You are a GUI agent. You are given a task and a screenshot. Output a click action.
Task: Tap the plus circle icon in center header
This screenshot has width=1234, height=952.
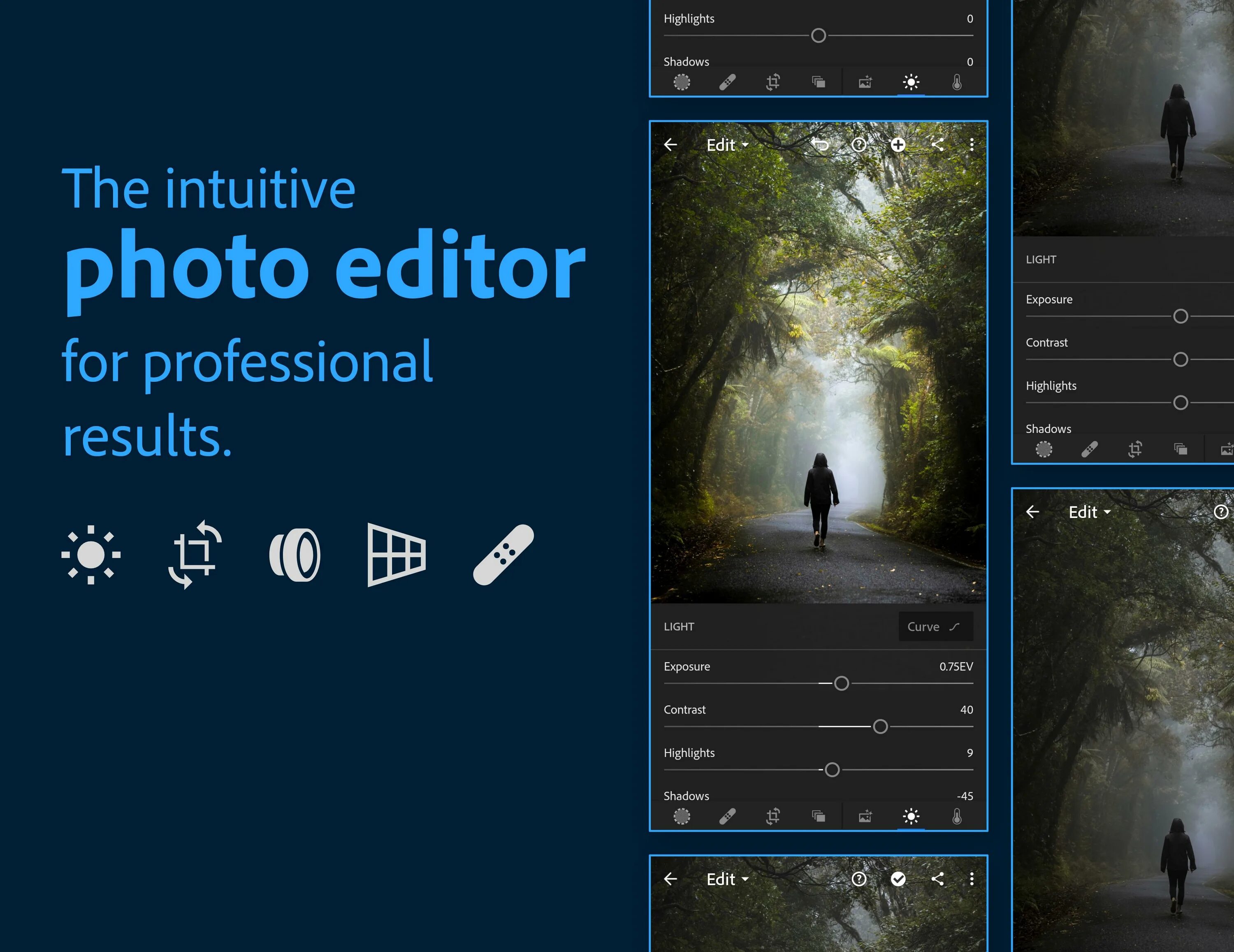[898, 145]
